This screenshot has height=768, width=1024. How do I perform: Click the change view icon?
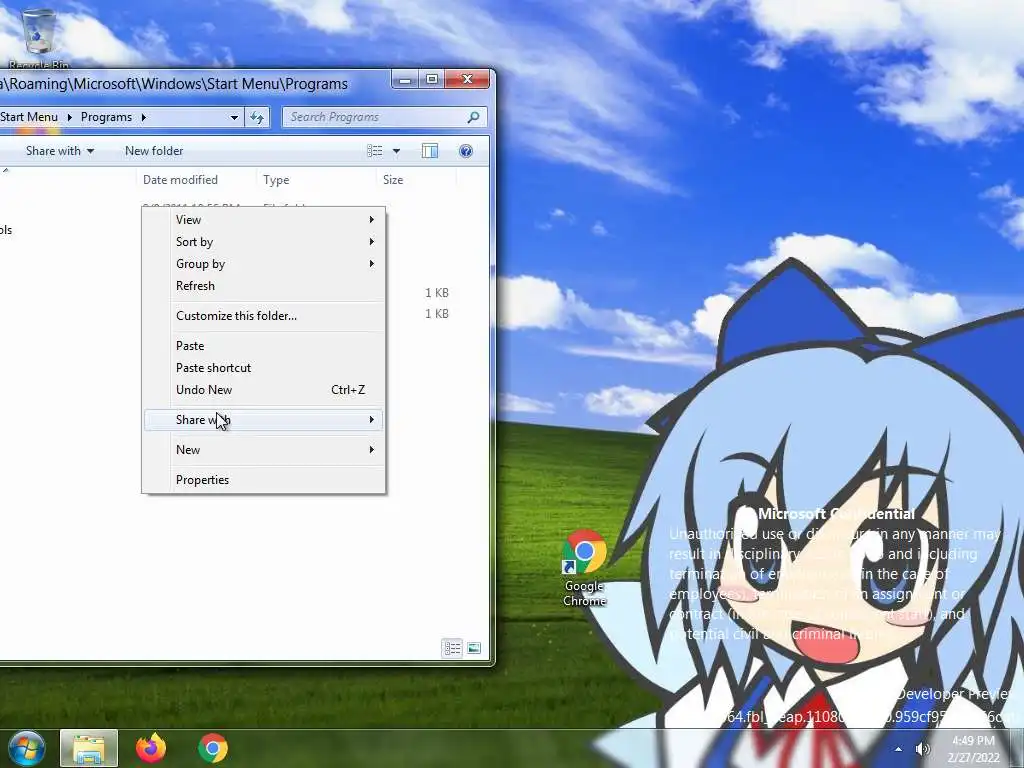pyautogui.click(x=375, y=151)
